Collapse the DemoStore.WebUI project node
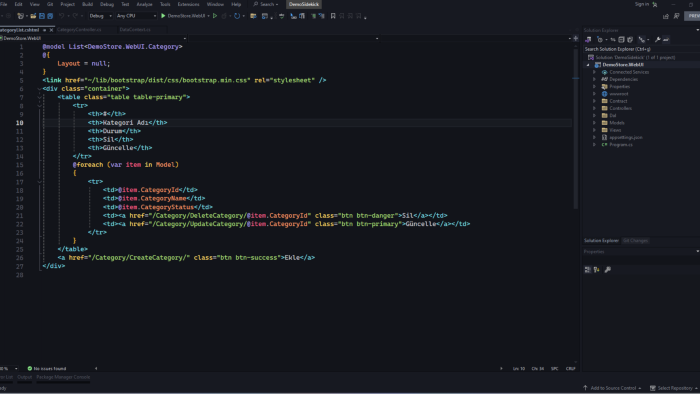Image resolution: width=700 pixels, height=394 pixels. (x=588, y=65)
